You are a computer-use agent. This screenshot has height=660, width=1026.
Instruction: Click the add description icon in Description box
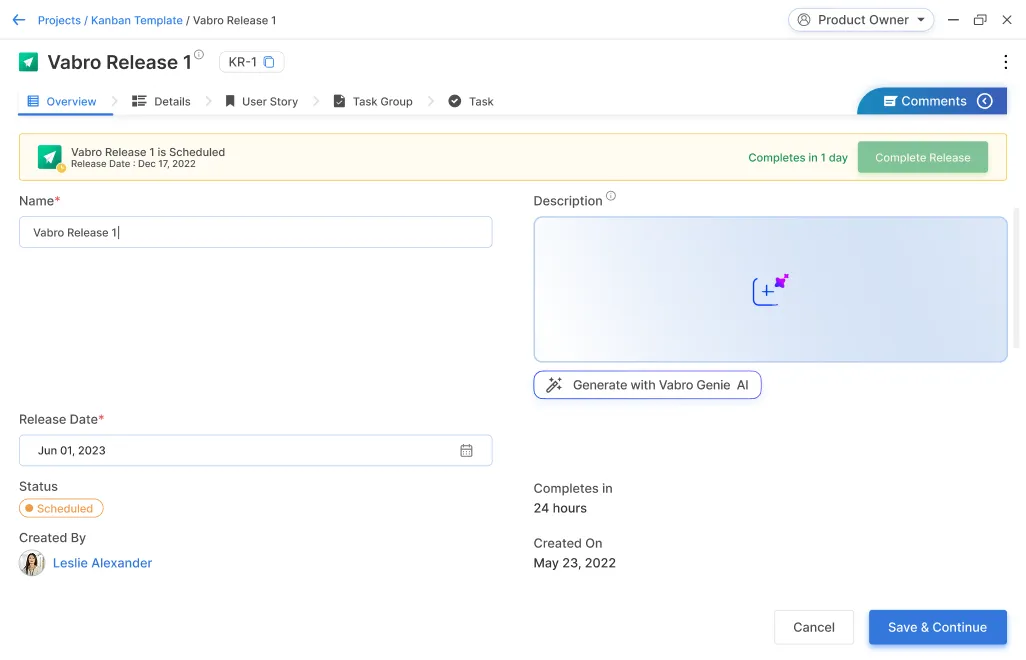769,290
